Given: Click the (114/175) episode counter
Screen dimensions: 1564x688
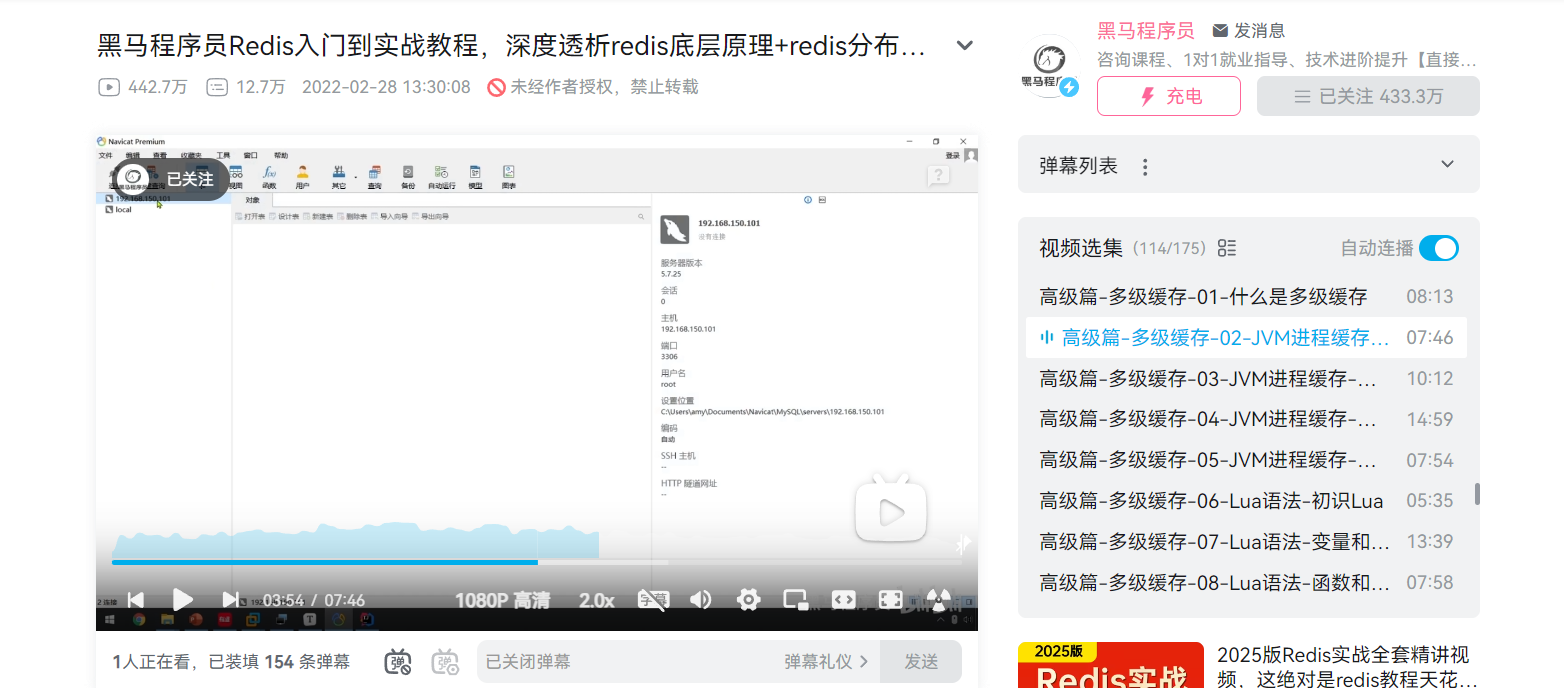Looking at the screenshot, I should [1168, 248].
